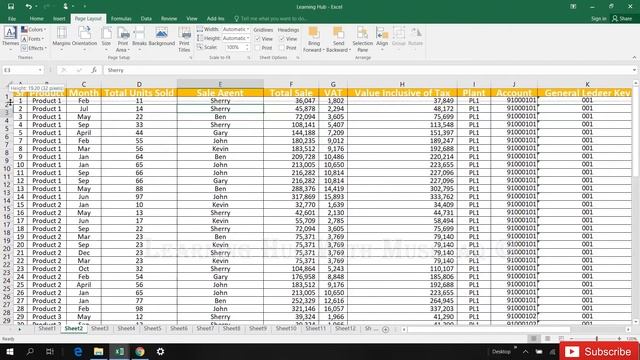Expand the theme Effects dropdown

coord(33,48)
